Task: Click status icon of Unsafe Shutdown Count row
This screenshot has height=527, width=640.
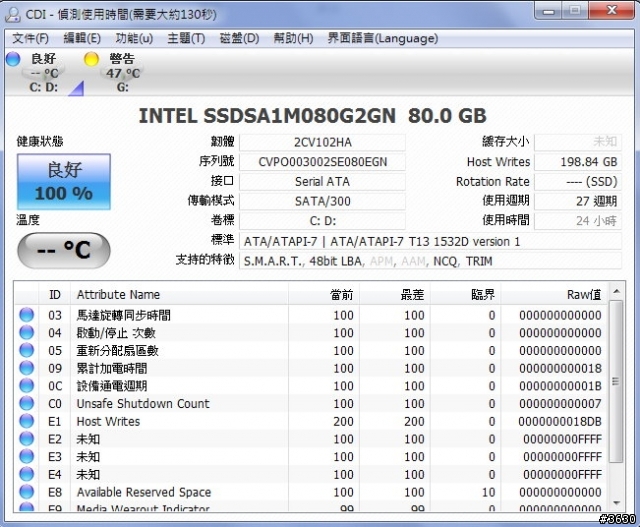Action: point(27,403)
